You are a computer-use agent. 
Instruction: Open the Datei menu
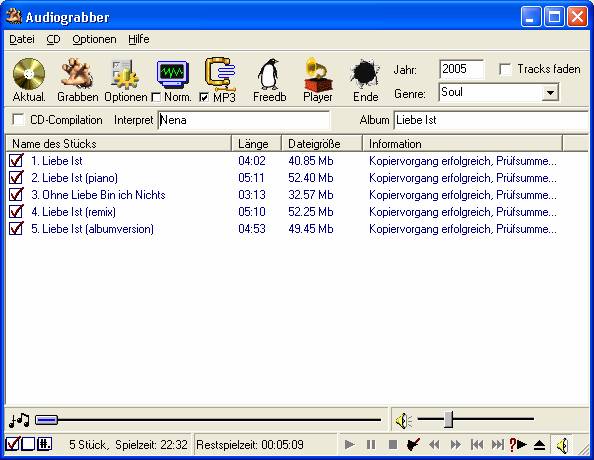click(22, 39)
